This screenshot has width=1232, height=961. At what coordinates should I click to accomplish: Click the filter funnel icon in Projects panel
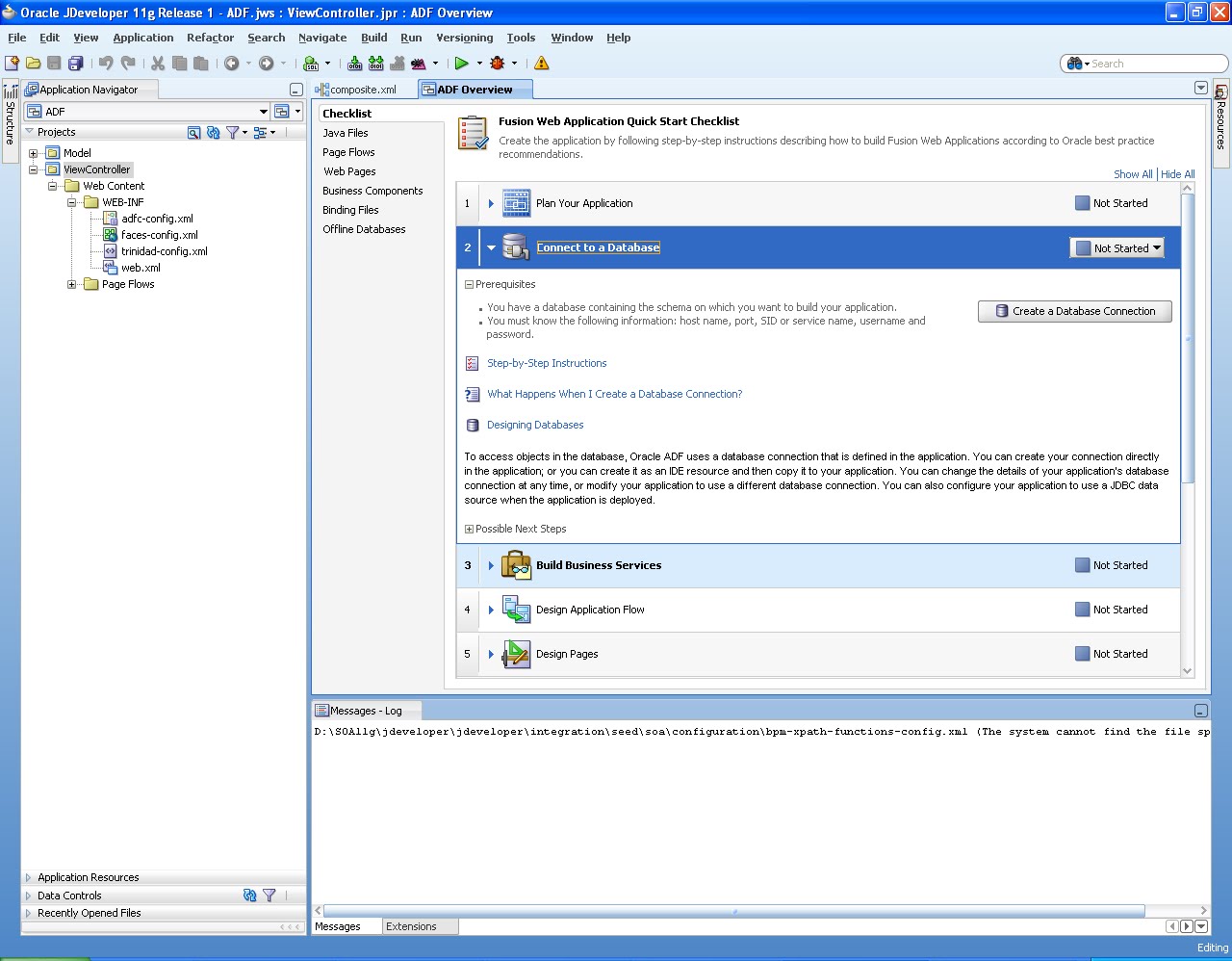(234, 132)
